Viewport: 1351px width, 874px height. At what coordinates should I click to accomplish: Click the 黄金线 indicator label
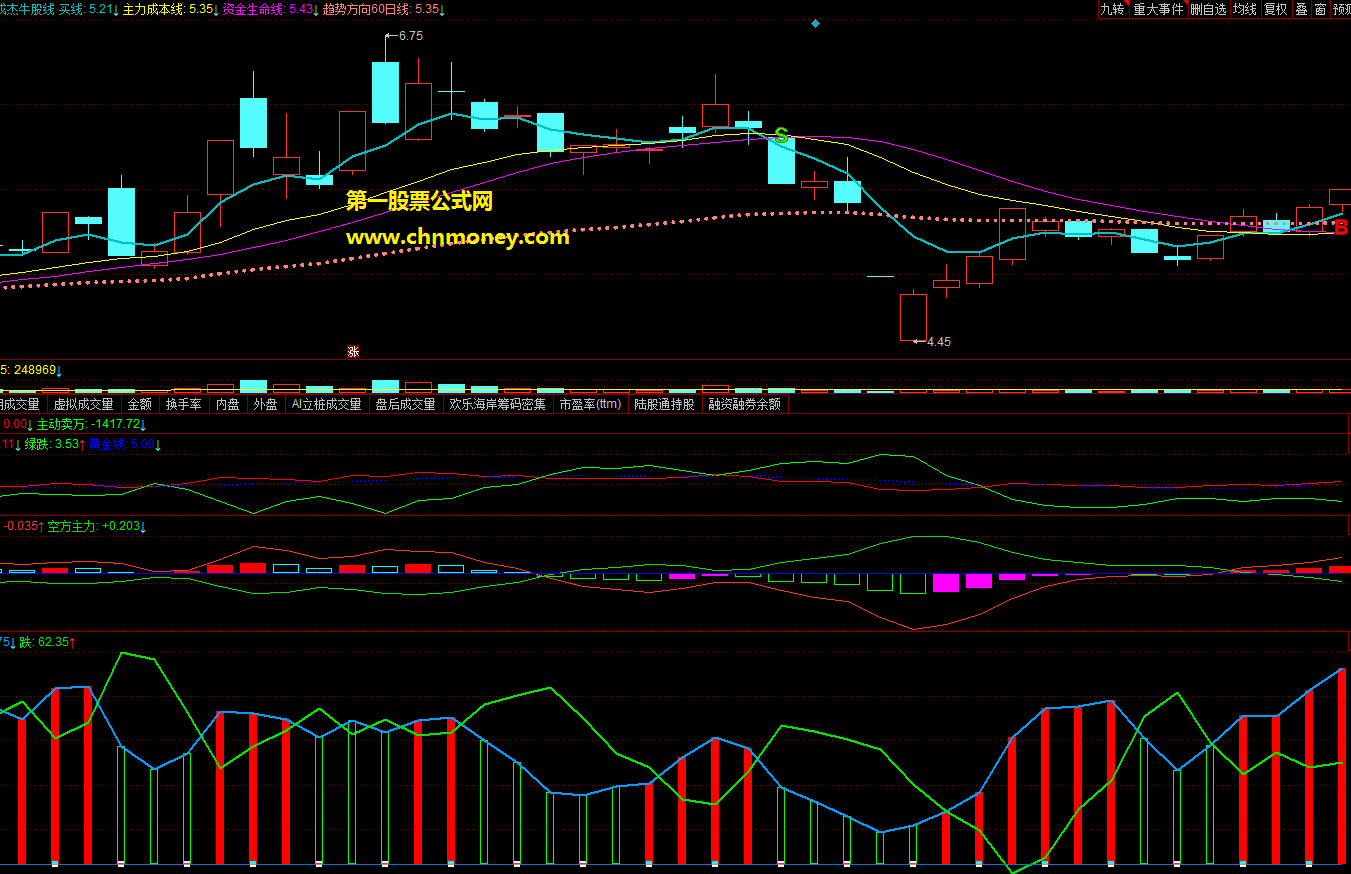click(125, 444)
